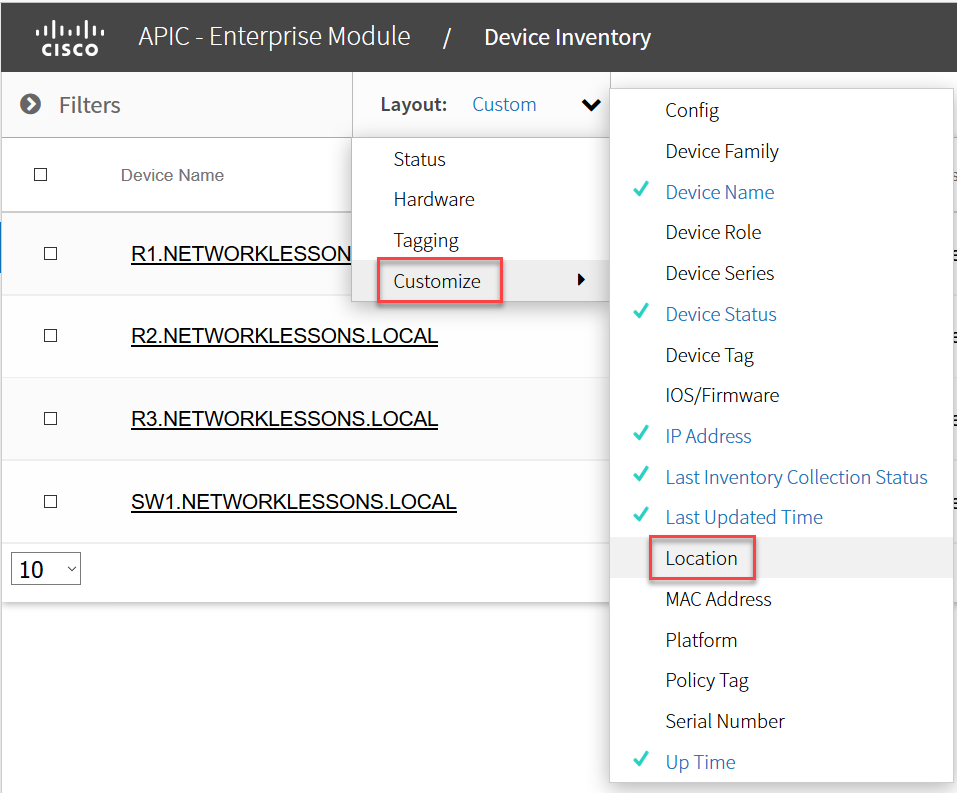Screen dimensions: 957x793
Task: Open the Layout dropdown chevron
Action: [x=591, y=105]
